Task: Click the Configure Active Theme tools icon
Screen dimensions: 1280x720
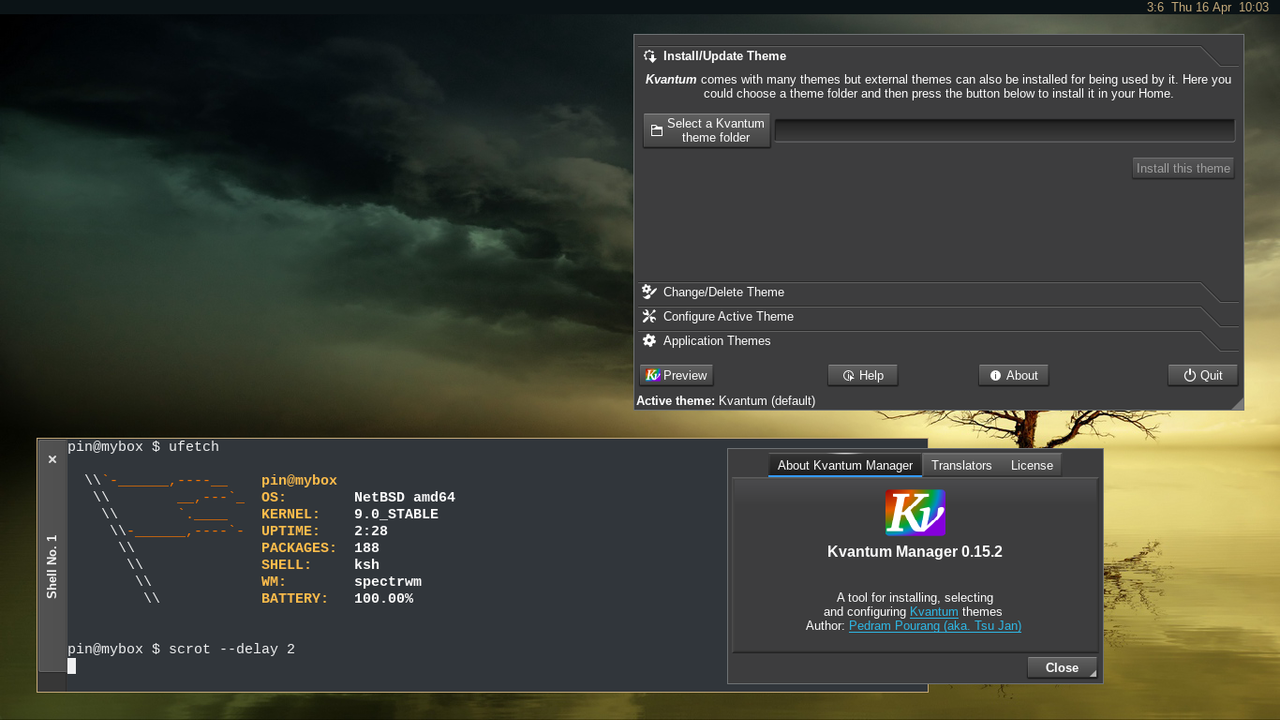Action: click(x=650, y=316)
